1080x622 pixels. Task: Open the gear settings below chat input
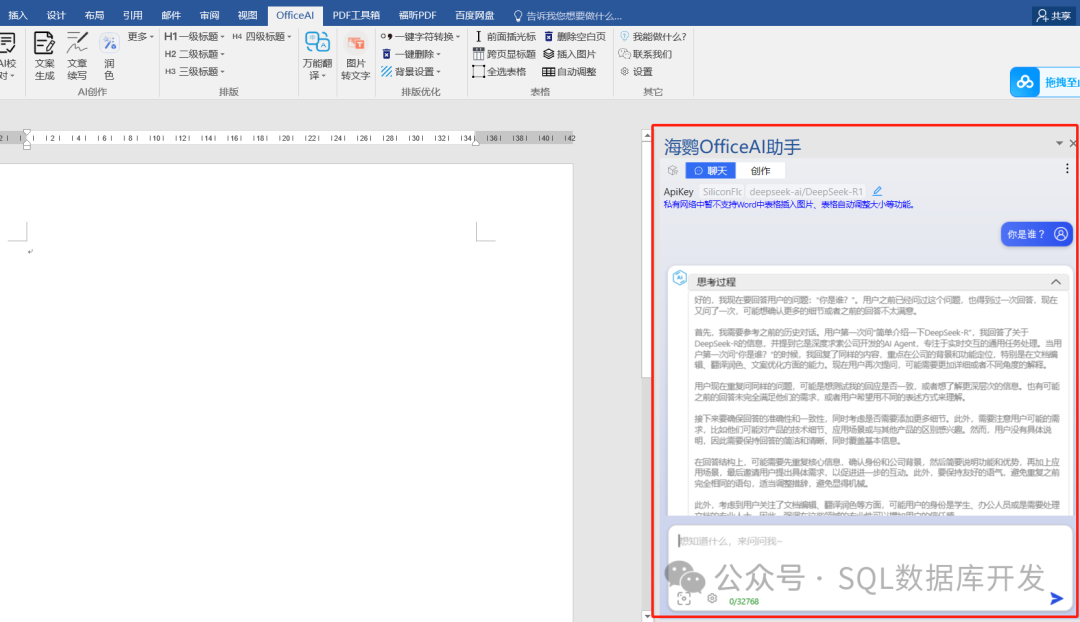pos(712,599)
